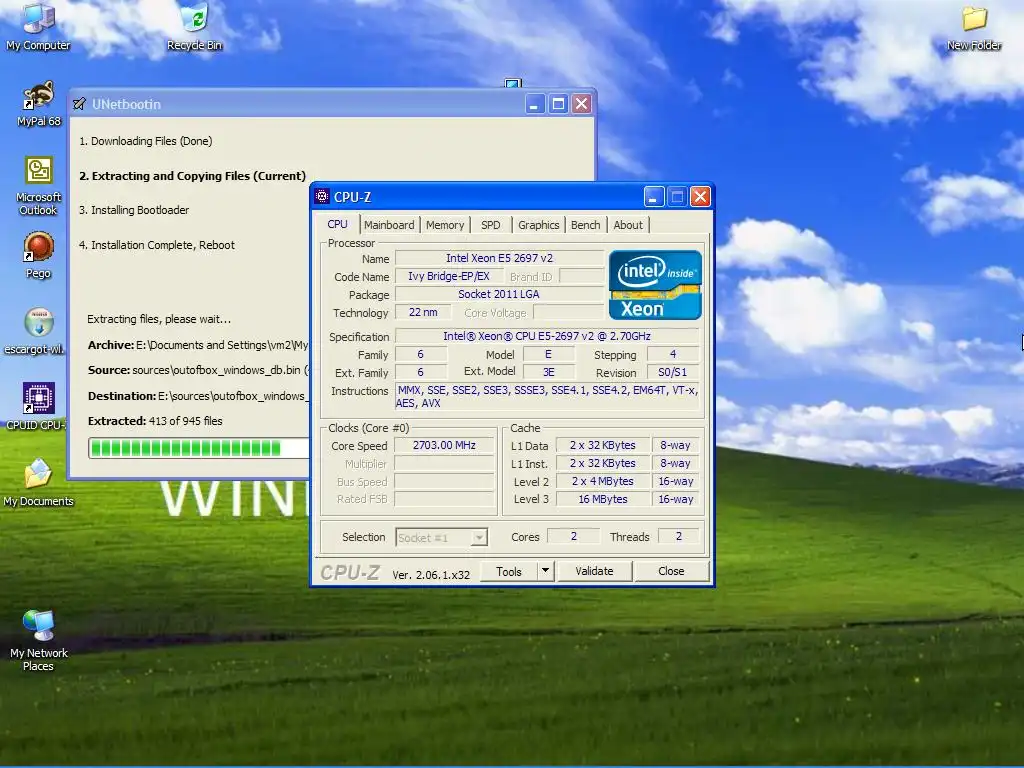The image size is (1024, 768).
Task: Expand the Tools dropdown arrow
Action: click(545, 571)
